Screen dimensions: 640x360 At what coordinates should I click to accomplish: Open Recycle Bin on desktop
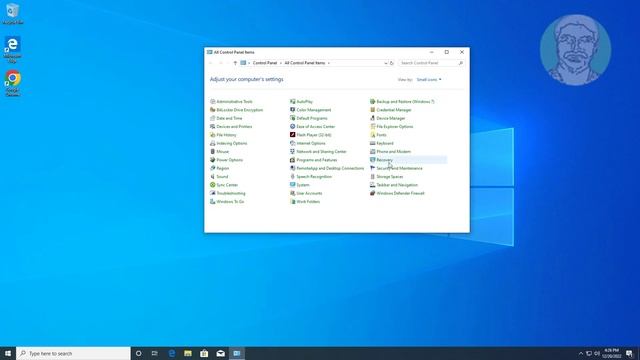[13, 13]
